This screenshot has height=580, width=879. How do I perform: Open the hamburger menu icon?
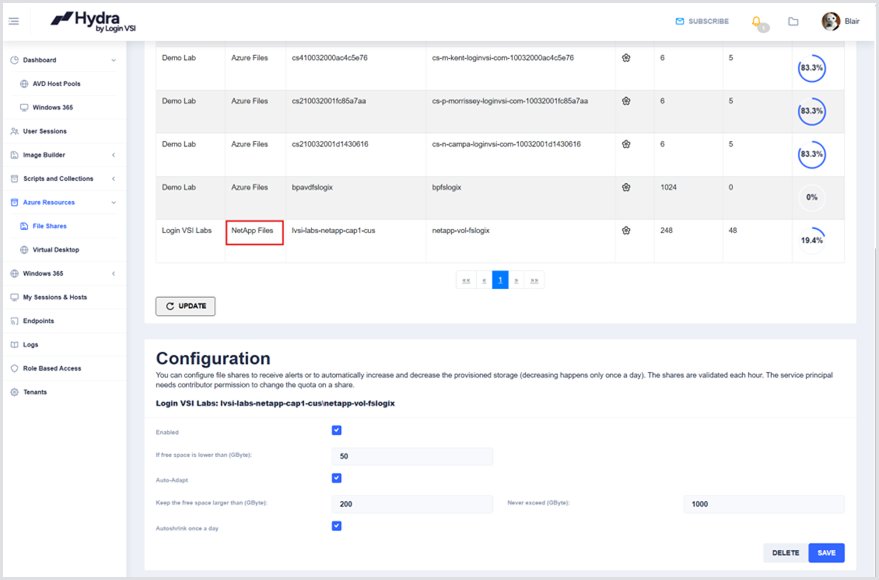[13, 21]
